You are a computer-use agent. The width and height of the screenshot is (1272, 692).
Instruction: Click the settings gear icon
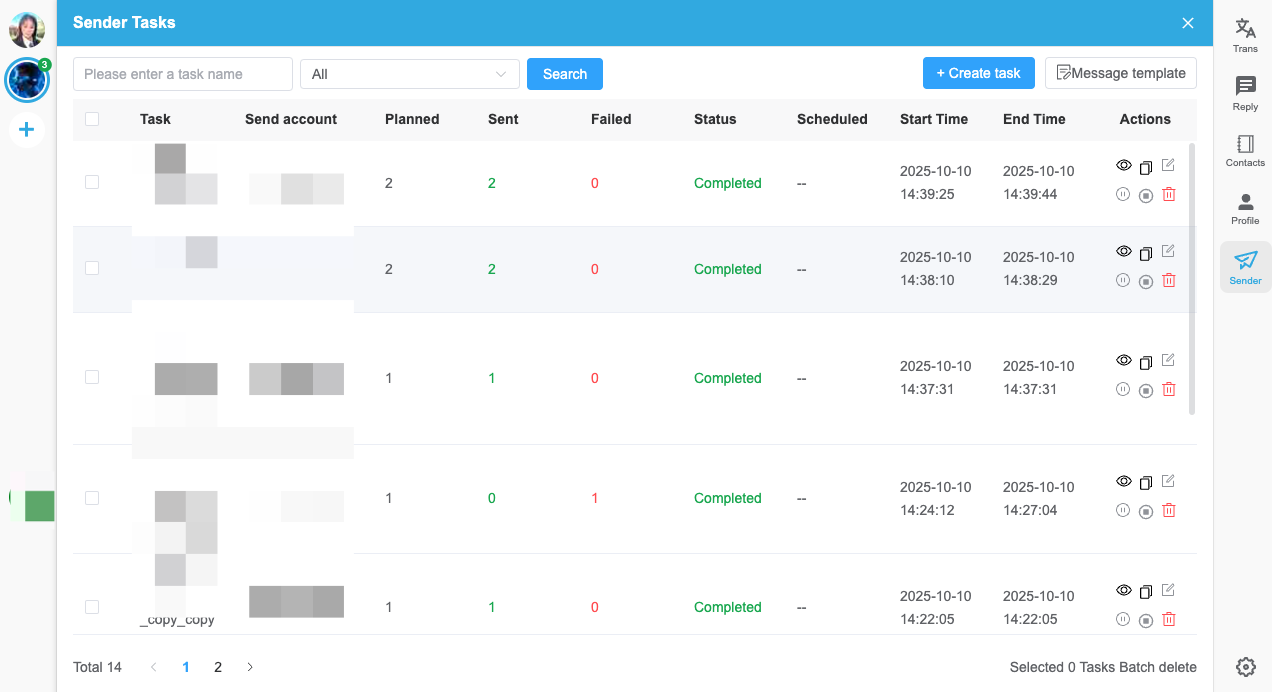(x=1245, y=667)
